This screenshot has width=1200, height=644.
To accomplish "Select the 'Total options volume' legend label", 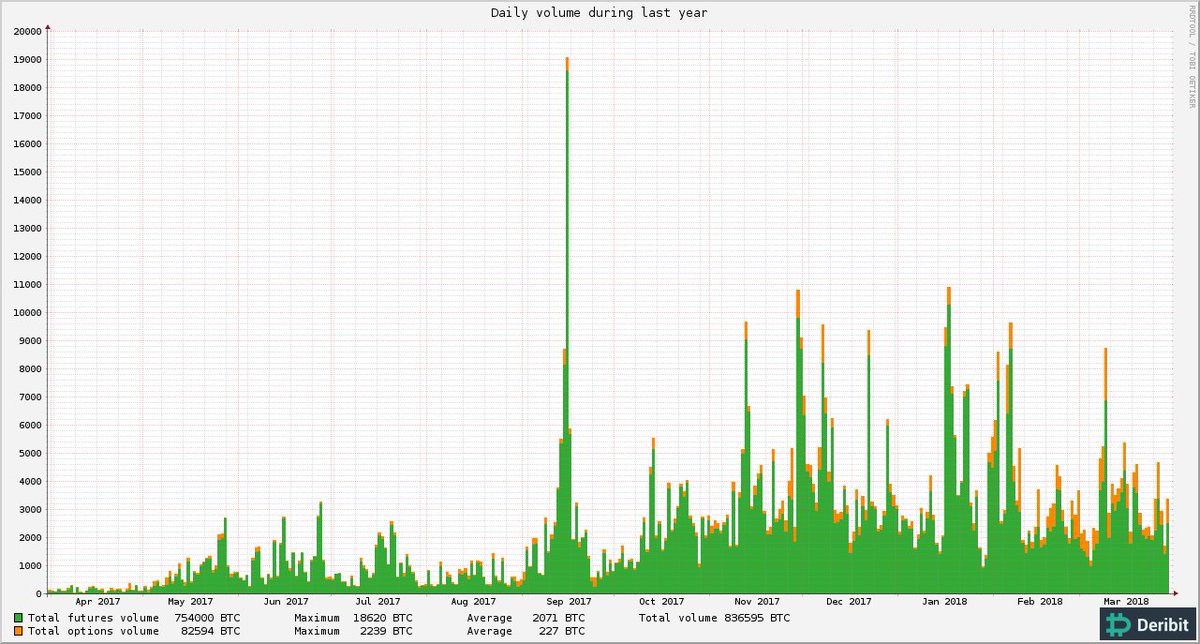I will tap(94, 631).
